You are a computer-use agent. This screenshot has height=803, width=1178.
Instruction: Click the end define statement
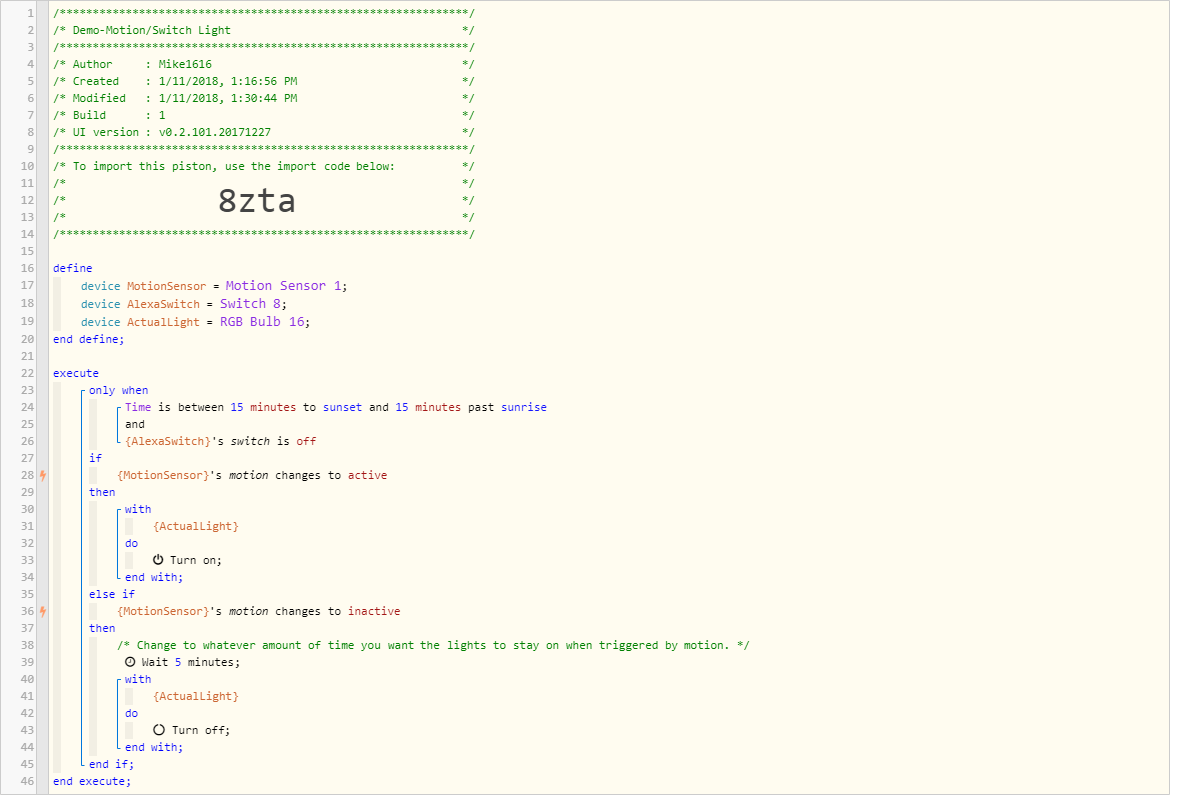89,340
